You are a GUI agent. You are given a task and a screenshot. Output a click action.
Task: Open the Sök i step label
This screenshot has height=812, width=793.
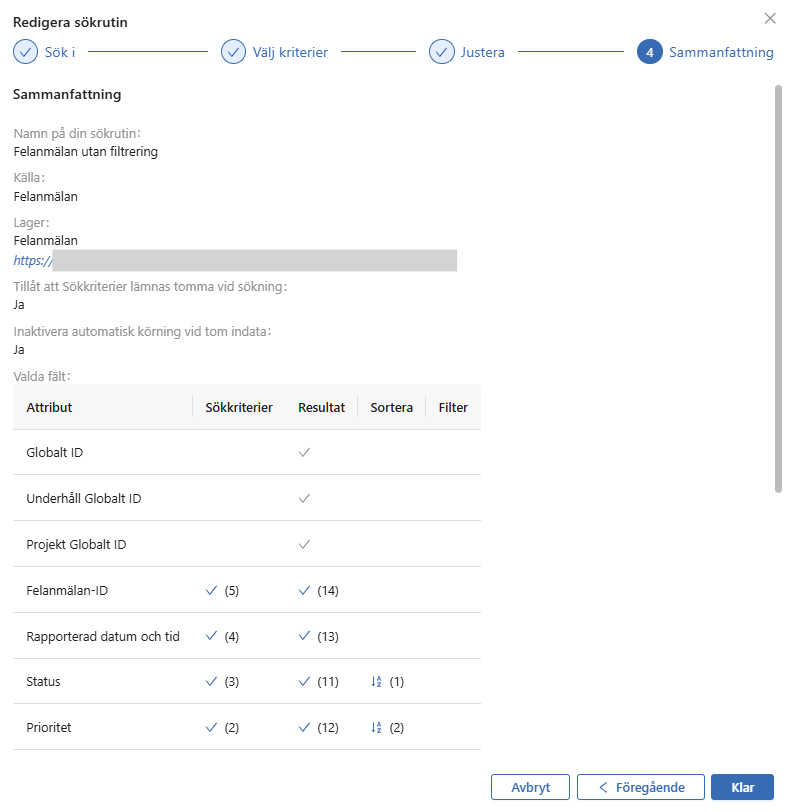pyautogui.click(x=60, y=52)
